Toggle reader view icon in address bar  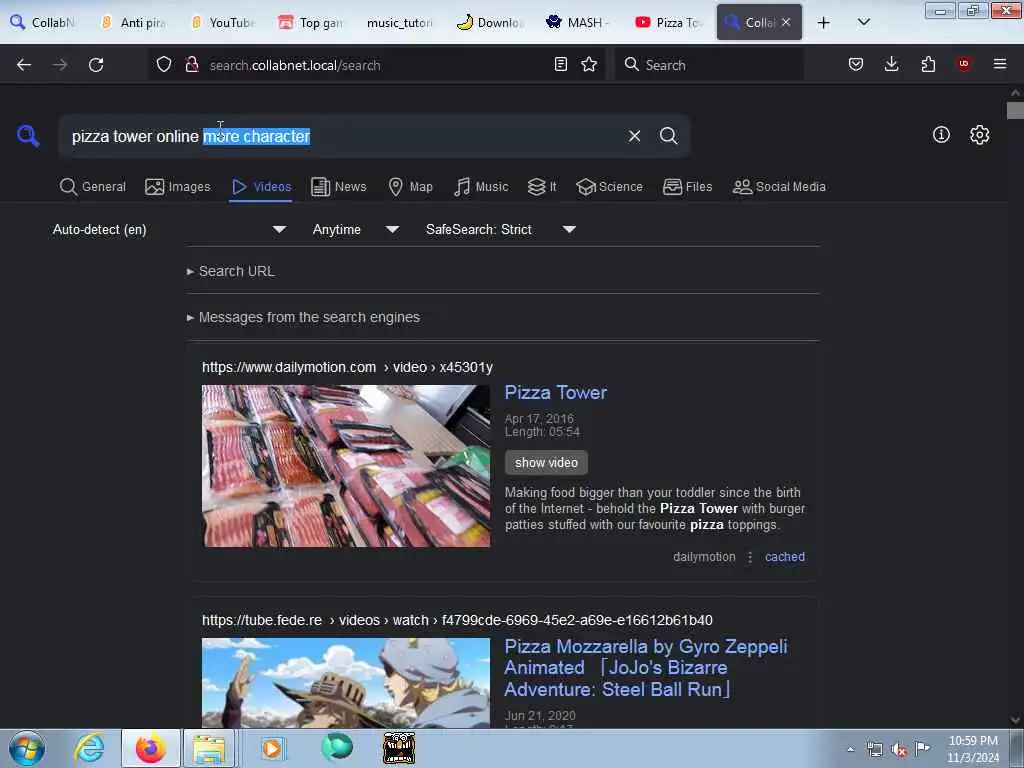pyautogui.click(x=560, y=65)
